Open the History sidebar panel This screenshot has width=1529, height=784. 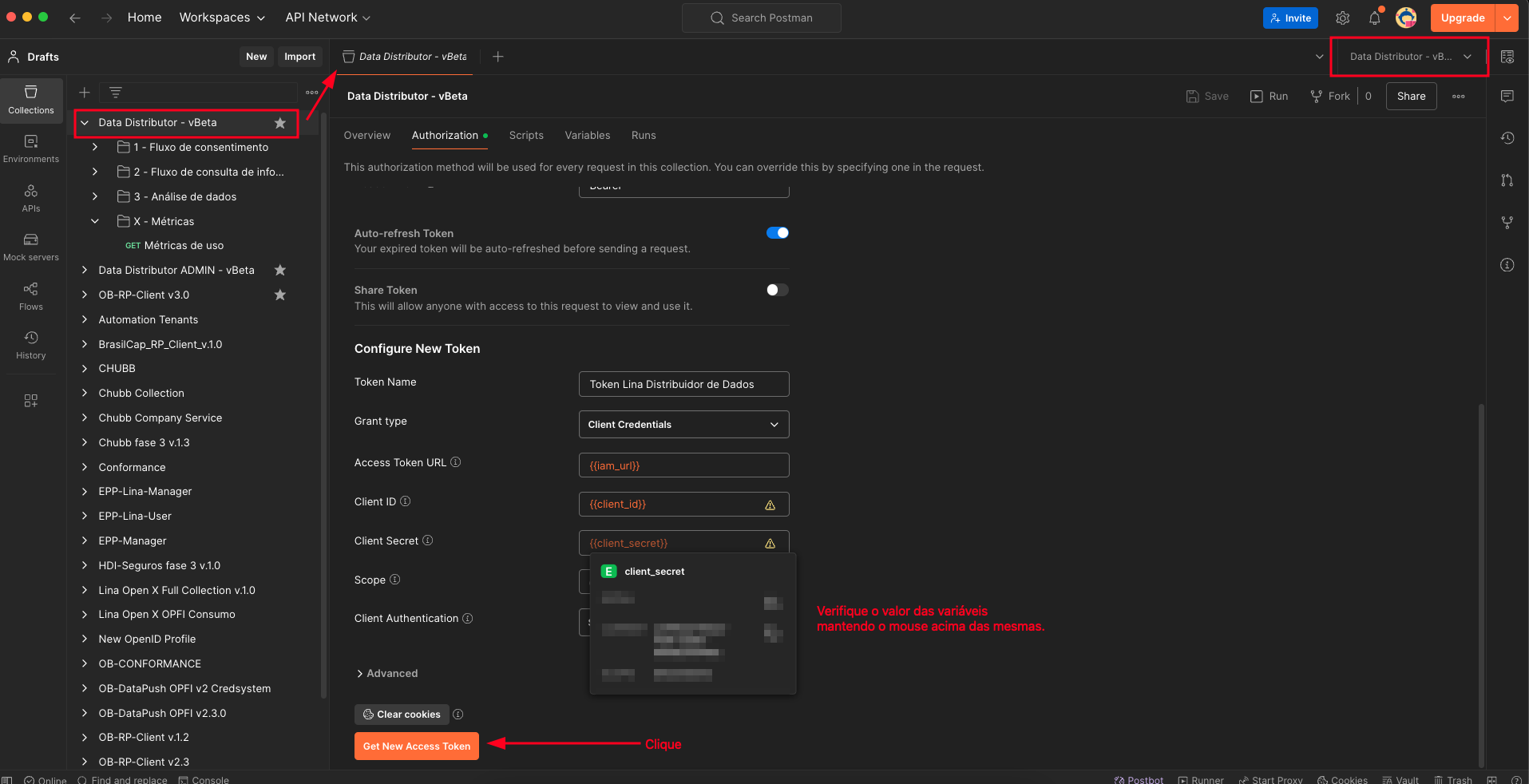click(31, 345)
